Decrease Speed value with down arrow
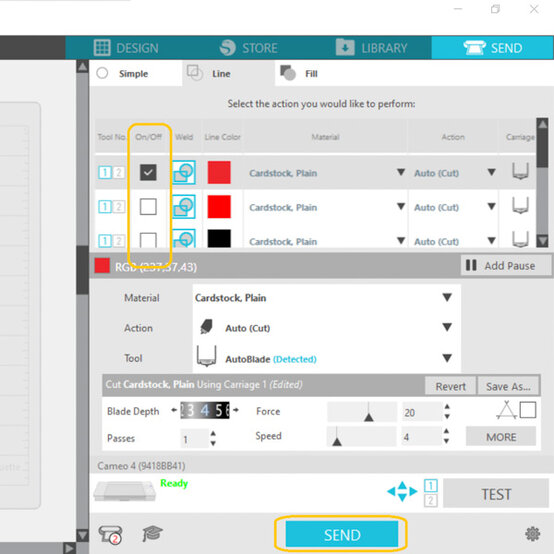Image resolution: width=554 pixels, height=554 pixels. click(447, 441)
